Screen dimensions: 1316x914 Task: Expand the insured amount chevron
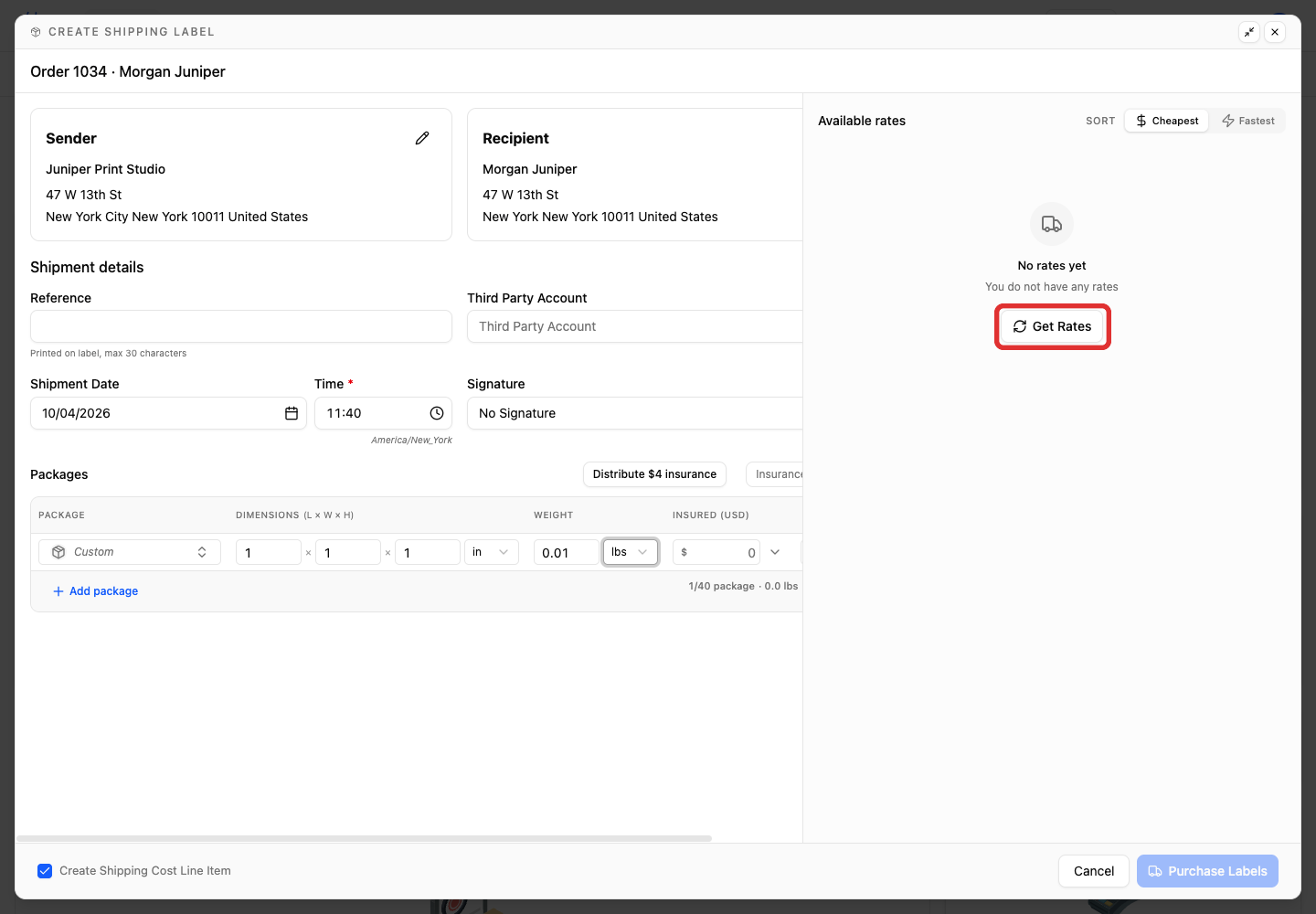coord(775,552)
